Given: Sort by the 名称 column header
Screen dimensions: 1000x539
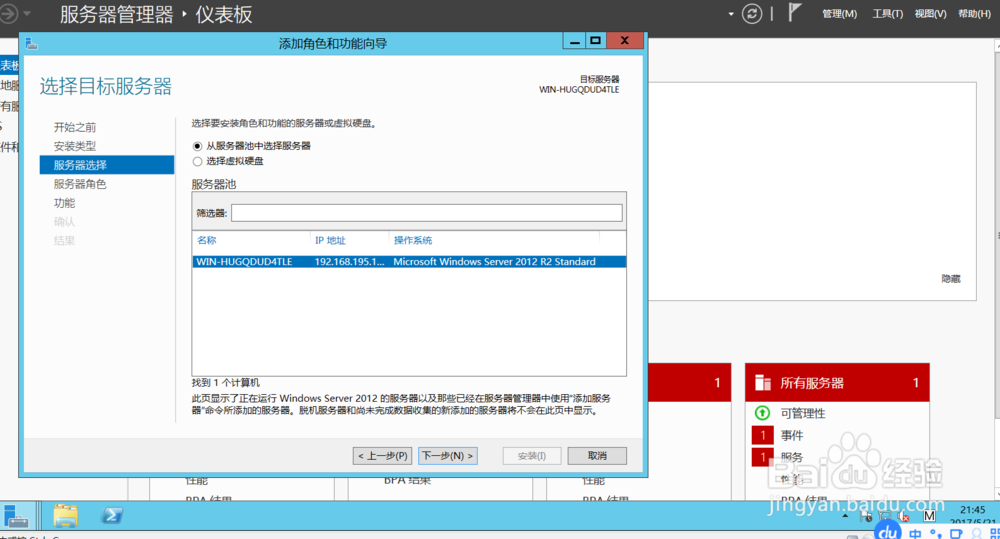Looking at the screenshot, I should click(x=207, y=240).
